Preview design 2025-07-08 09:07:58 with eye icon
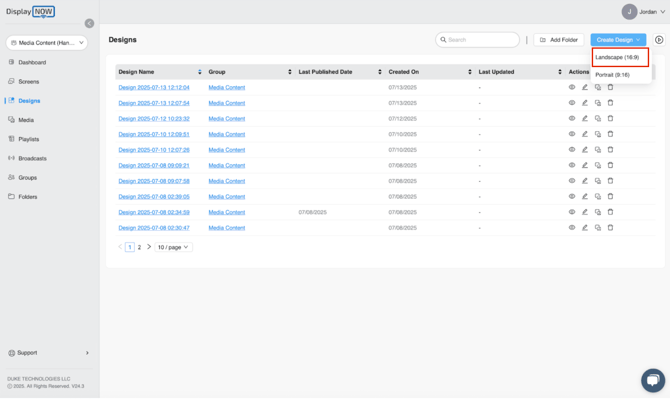This screenshot has width=670, height=400. coord(572,181)
